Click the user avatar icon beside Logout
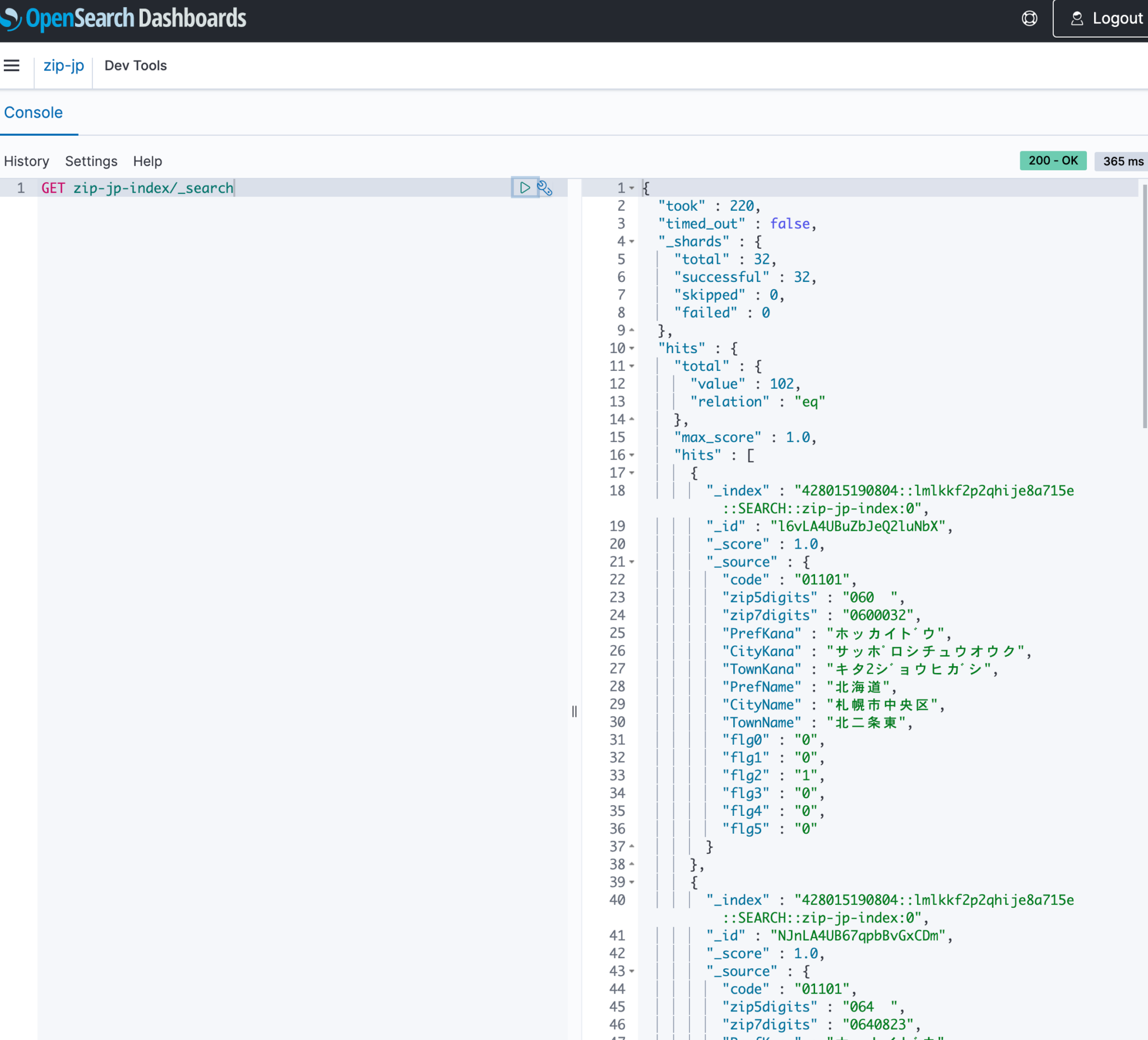Viewport: 1148px width, 1040px height. pos(1077,17)
